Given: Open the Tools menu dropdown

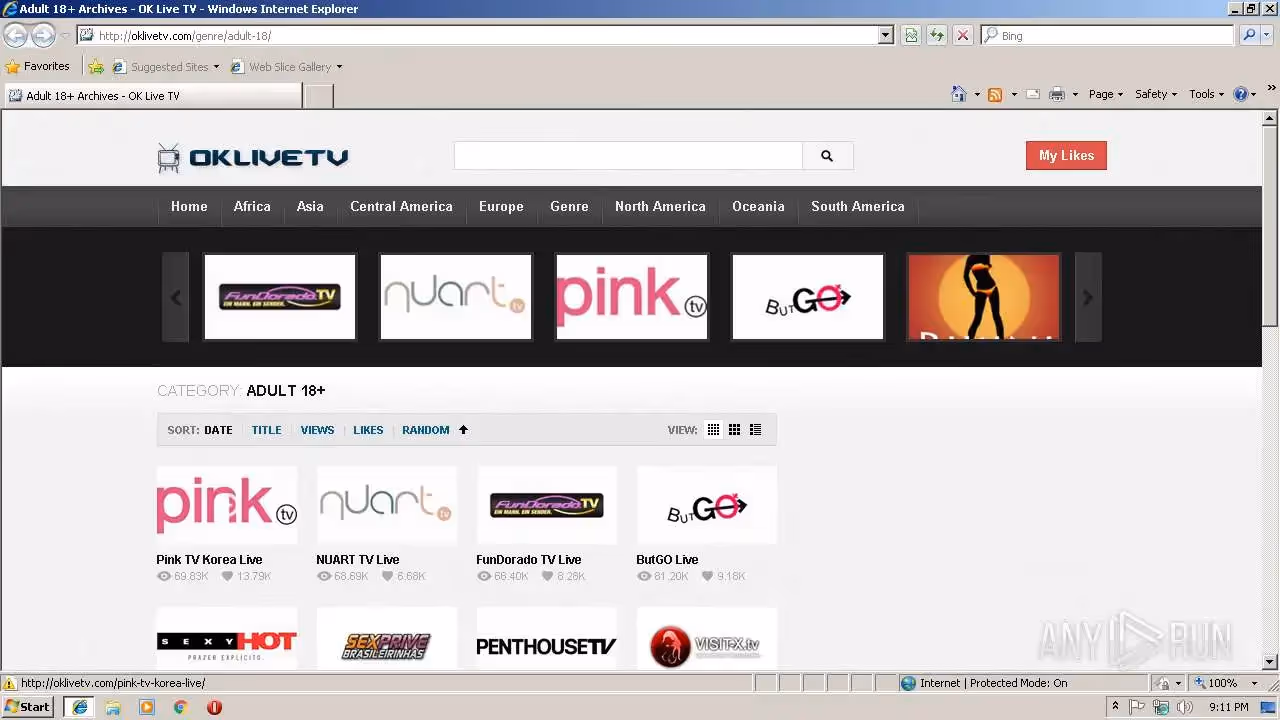Looking at the screenshot, I should coord(1206,94).
